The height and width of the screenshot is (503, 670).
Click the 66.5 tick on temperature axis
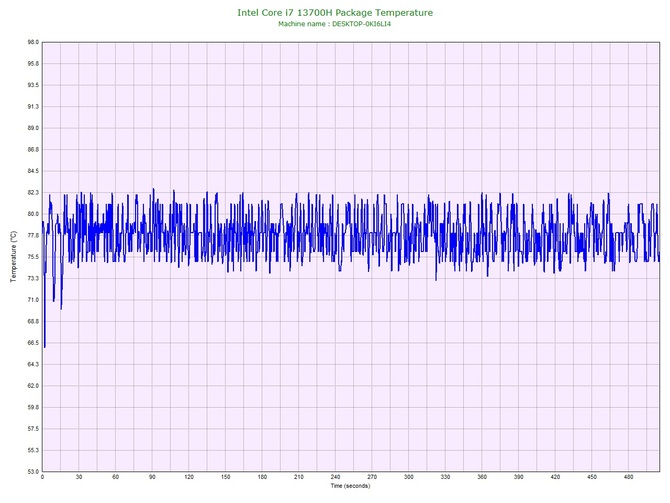click(33, 343)
